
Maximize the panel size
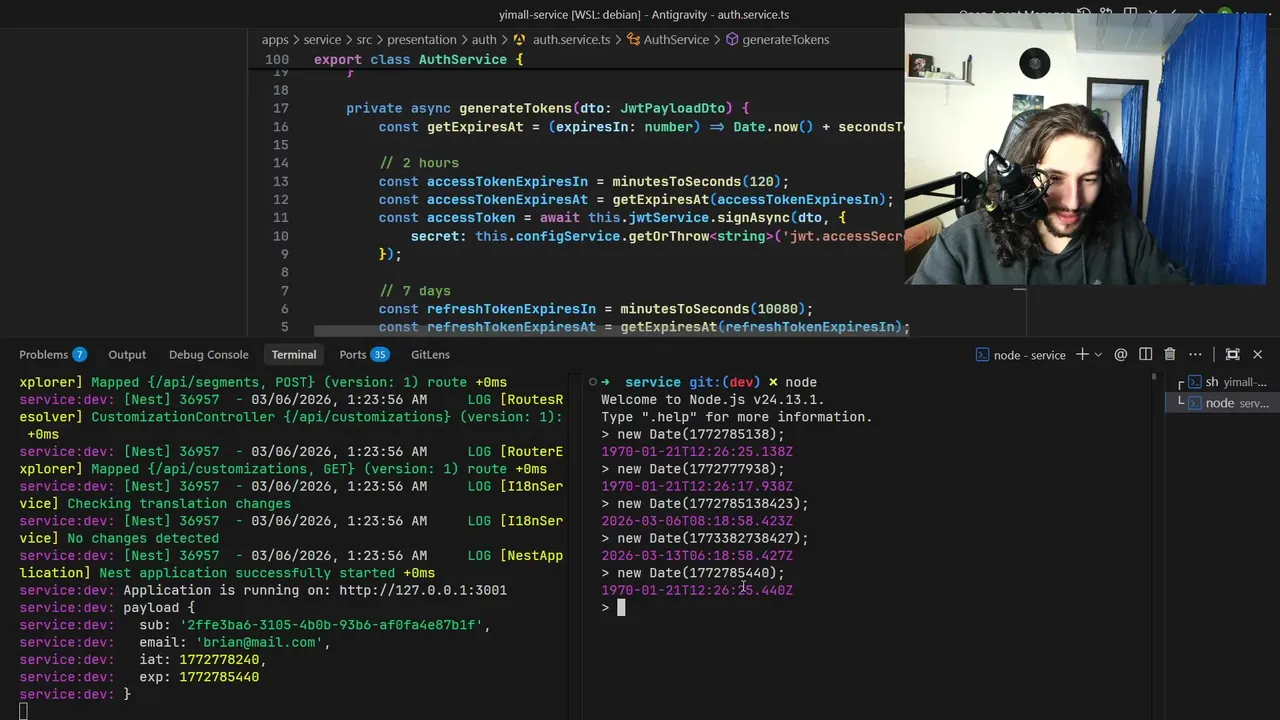[x=1232, y=354]
